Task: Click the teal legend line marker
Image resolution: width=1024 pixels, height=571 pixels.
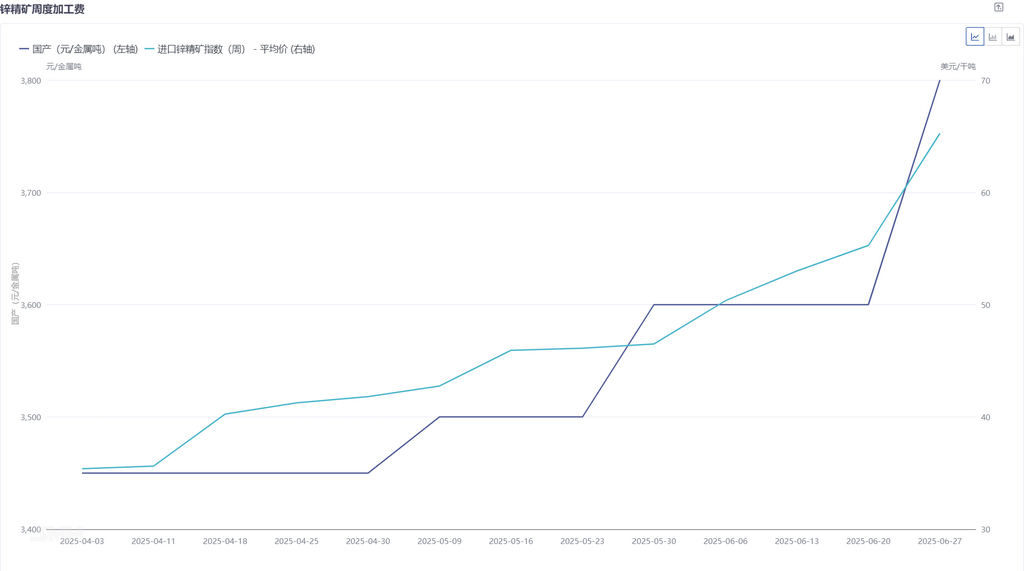Action: tap(150, 49)
